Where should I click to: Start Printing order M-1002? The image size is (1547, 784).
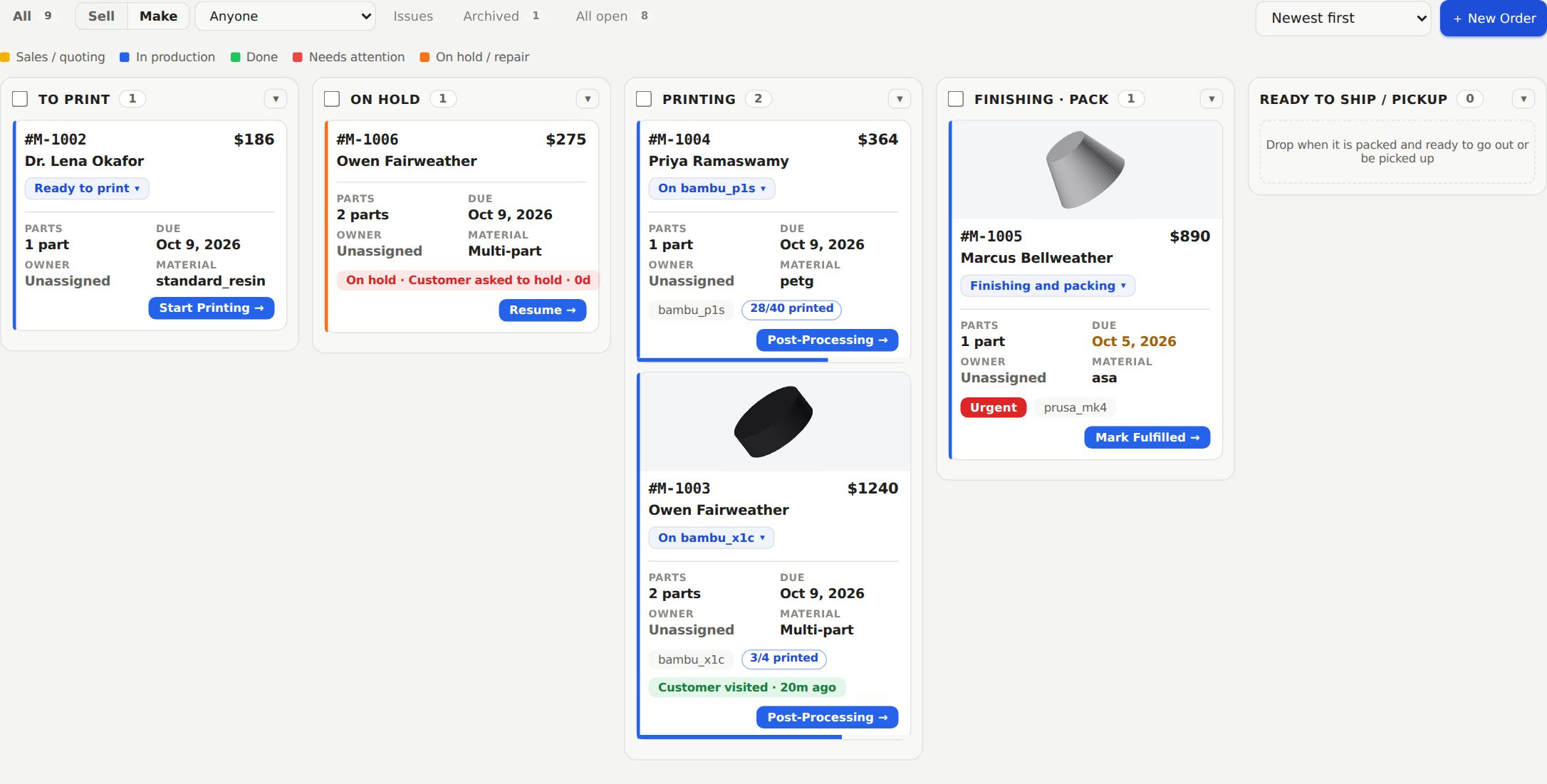(212, 308)
